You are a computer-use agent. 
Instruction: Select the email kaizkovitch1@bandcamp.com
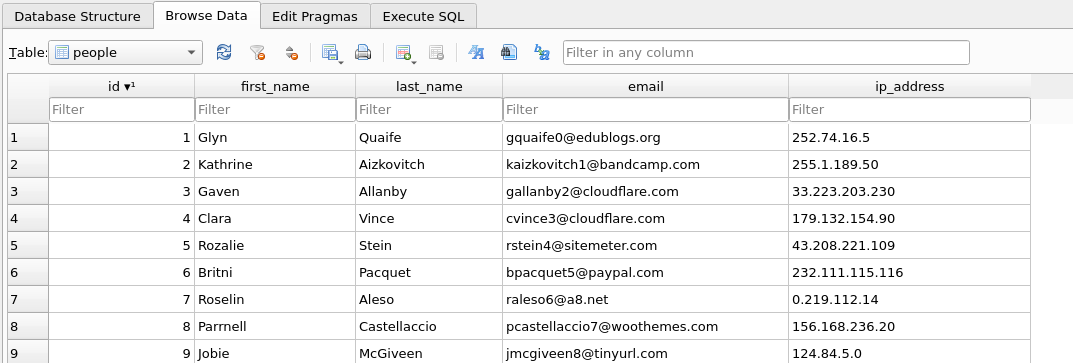(x=646, y=164)
